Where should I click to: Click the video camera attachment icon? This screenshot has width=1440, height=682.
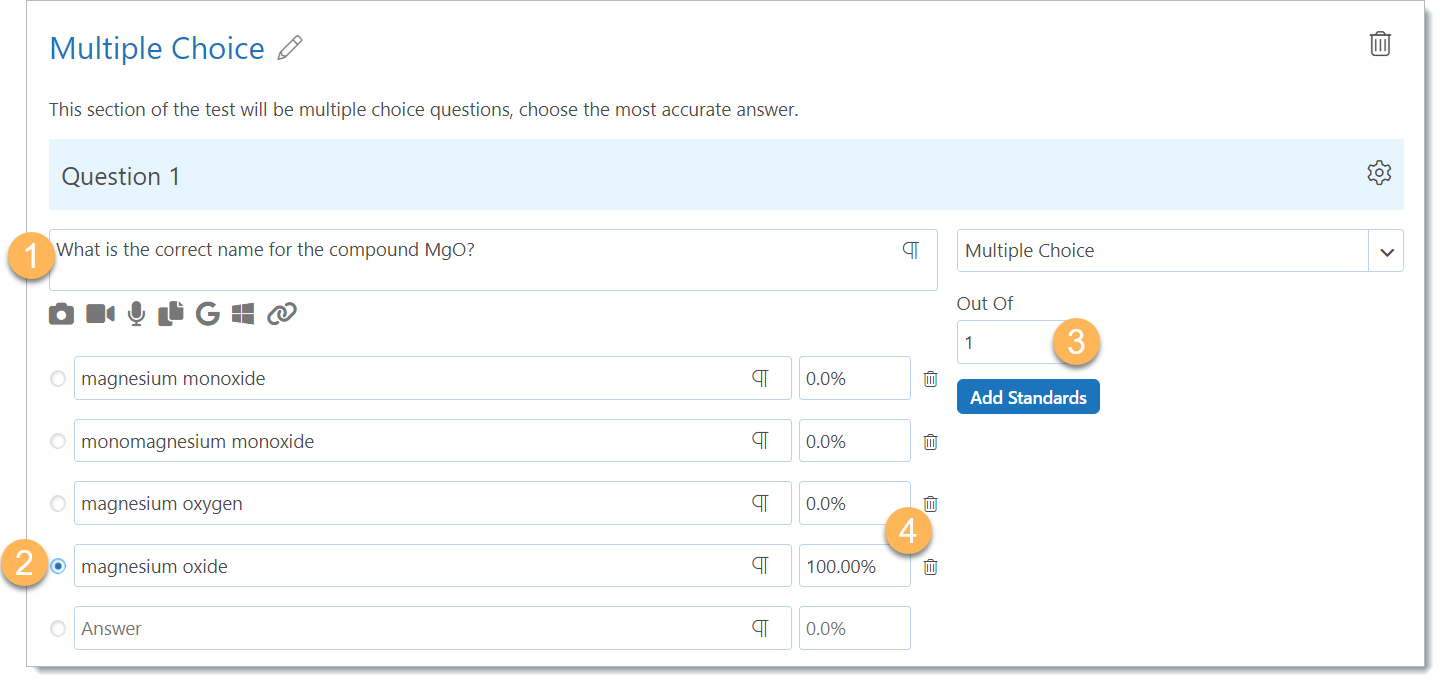coord(100,314)
